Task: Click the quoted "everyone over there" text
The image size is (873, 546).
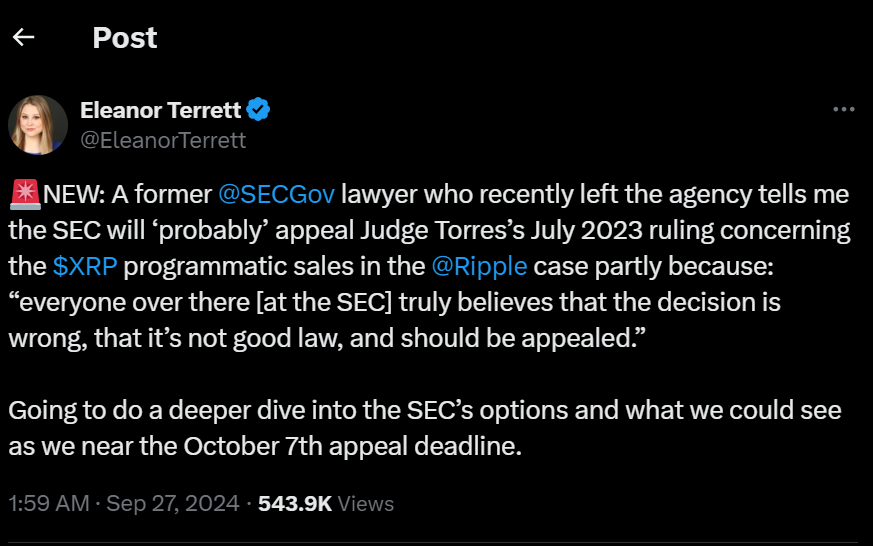Action: coord(150,302)
